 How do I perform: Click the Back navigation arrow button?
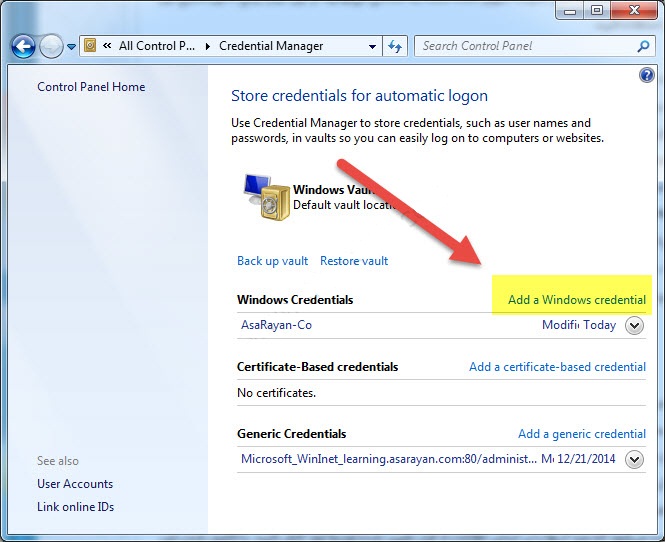[x=23, y=46]
